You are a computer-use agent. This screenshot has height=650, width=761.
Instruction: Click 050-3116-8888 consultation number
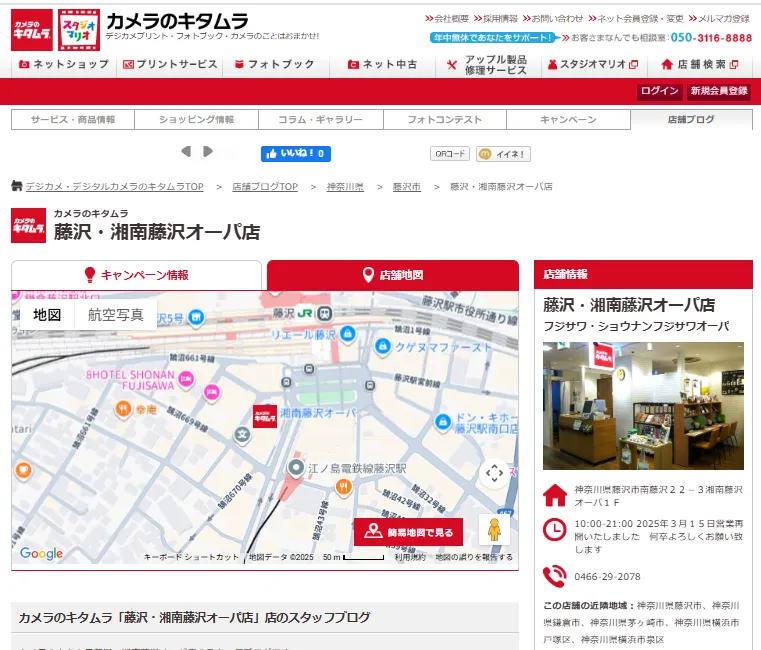[711, 37]
